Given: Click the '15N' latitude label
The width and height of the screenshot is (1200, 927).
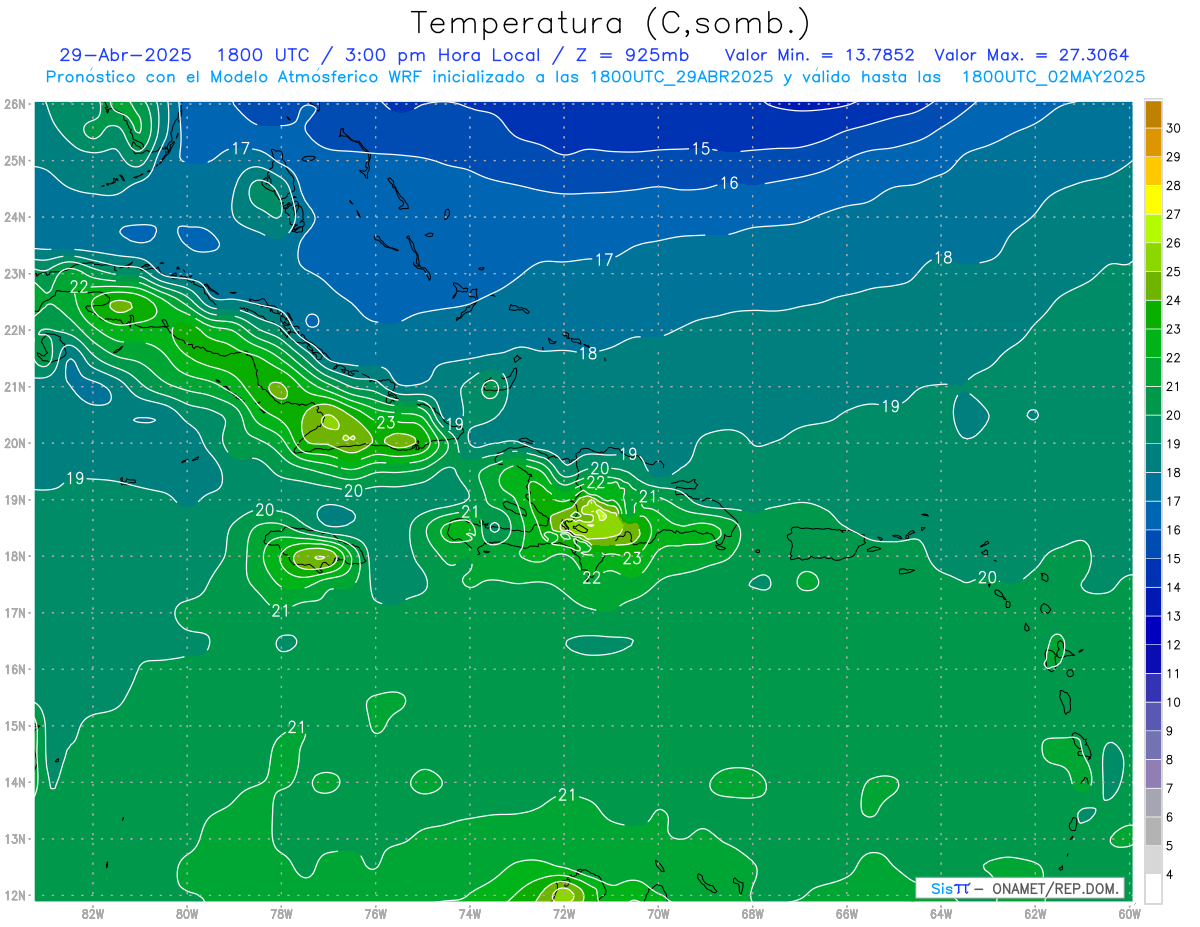Looking at the screenshot, I should coord(14,725).
